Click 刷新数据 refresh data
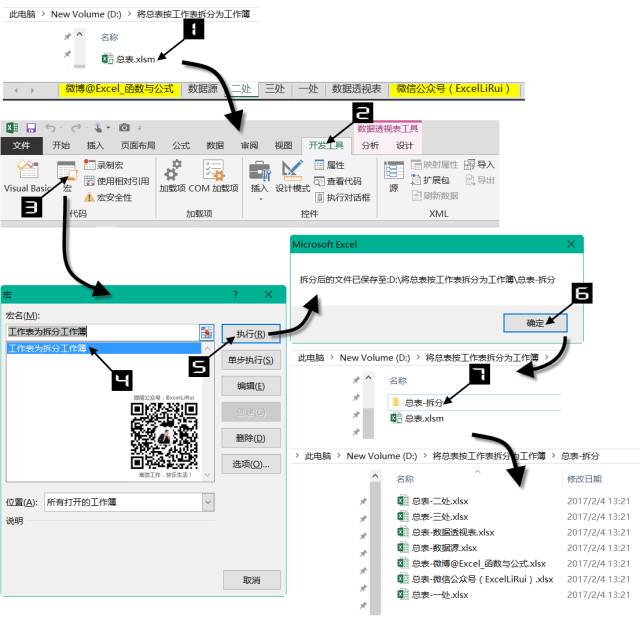Screen dimensions: 640x617 (x=435, y=195)
